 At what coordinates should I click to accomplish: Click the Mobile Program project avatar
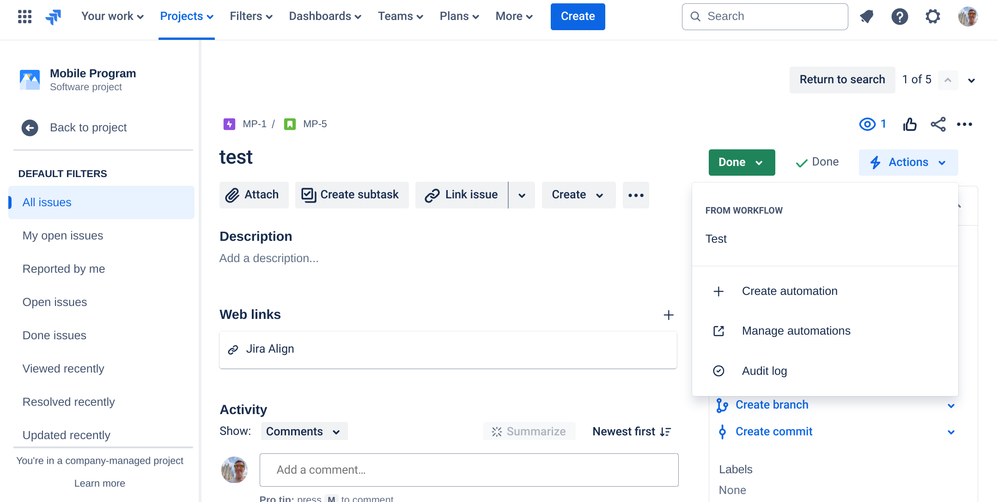pyautogui.click(x=30, y=80)
